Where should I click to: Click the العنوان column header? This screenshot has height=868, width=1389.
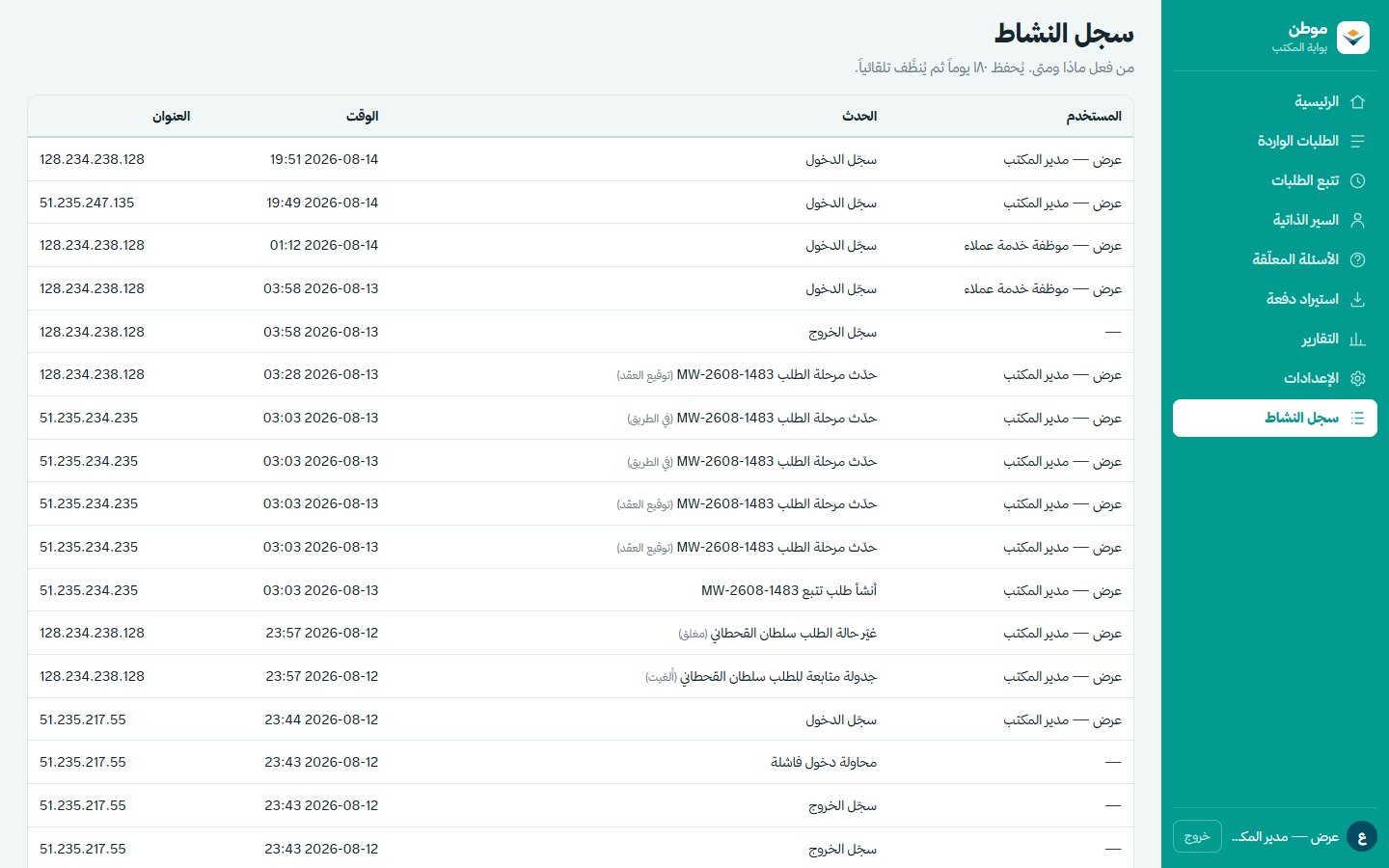pyautogui.click(x=171, y=117)
